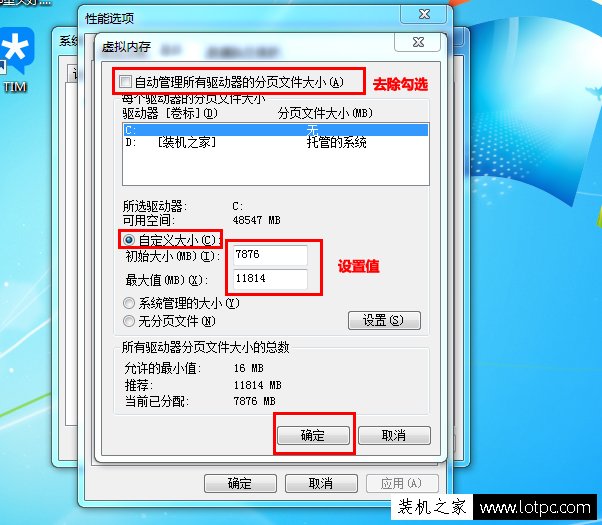The width and height of the screenshot is (602, 525).
Task: Select drive C: in the drive list
Action: pyautogui.click(x=276, y=130)
